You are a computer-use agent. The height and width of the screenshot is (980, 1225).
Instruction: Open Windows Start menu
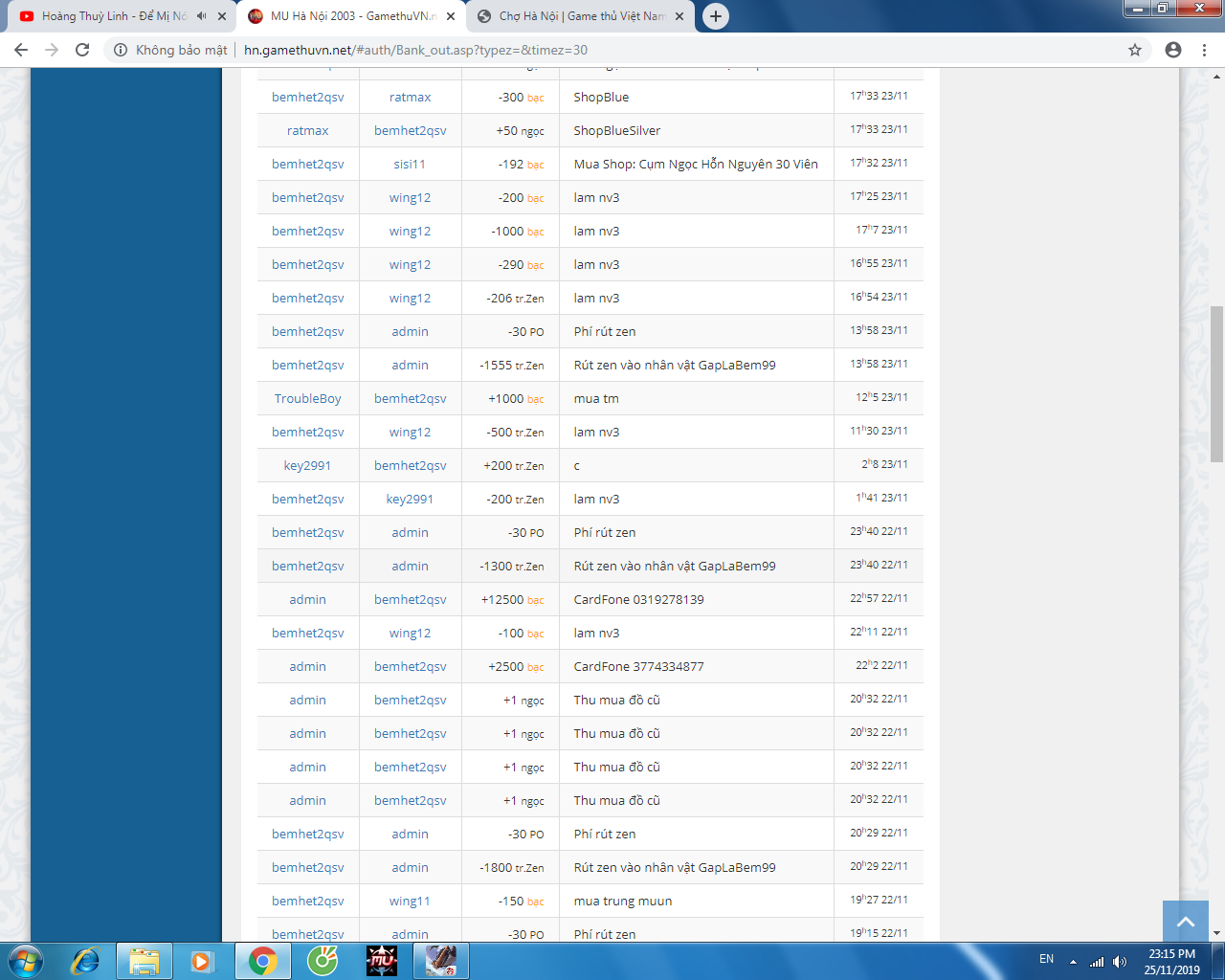click(26, 960)
